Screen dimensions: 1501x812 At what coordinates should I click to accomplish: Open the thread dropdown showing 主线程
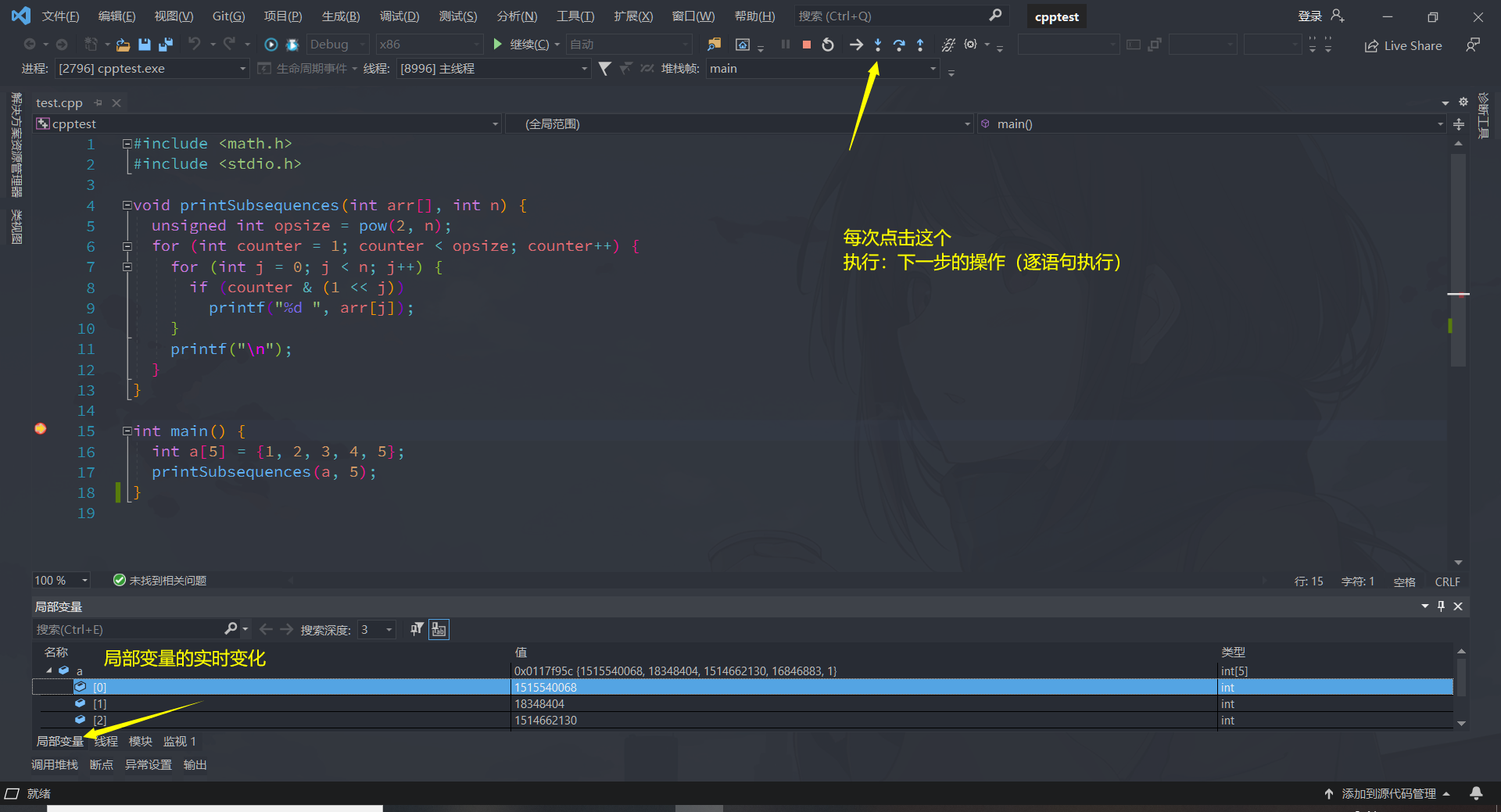click(494, 69)
